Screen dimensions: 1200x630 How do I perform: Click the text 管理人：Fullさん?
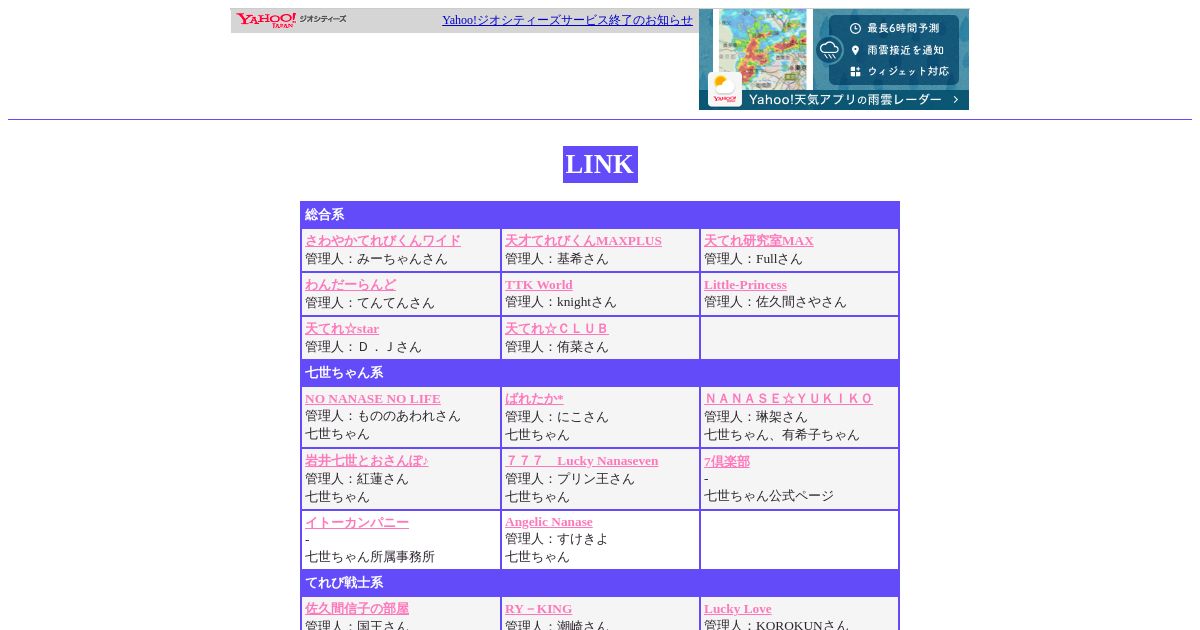tap(753, 259)
